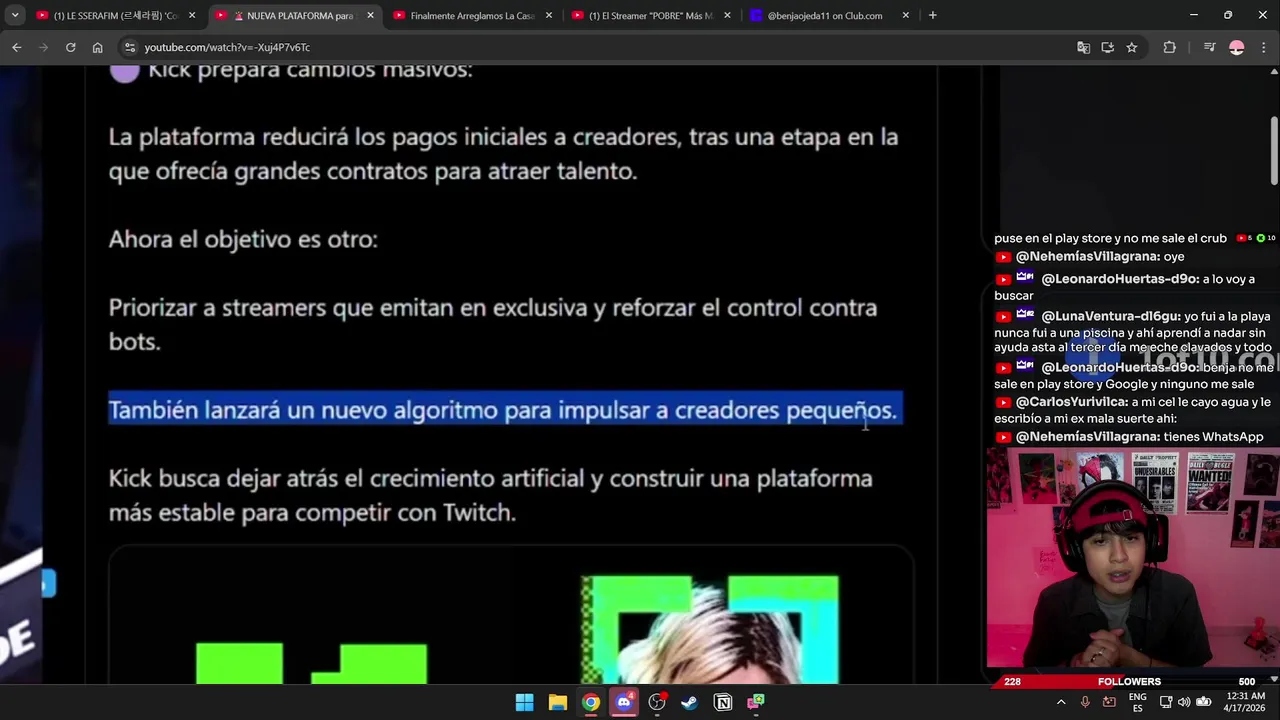1280x720 pixels.
Task: Click paragraph 'Kick busca dejar atrás'
Action: [490, 495]
